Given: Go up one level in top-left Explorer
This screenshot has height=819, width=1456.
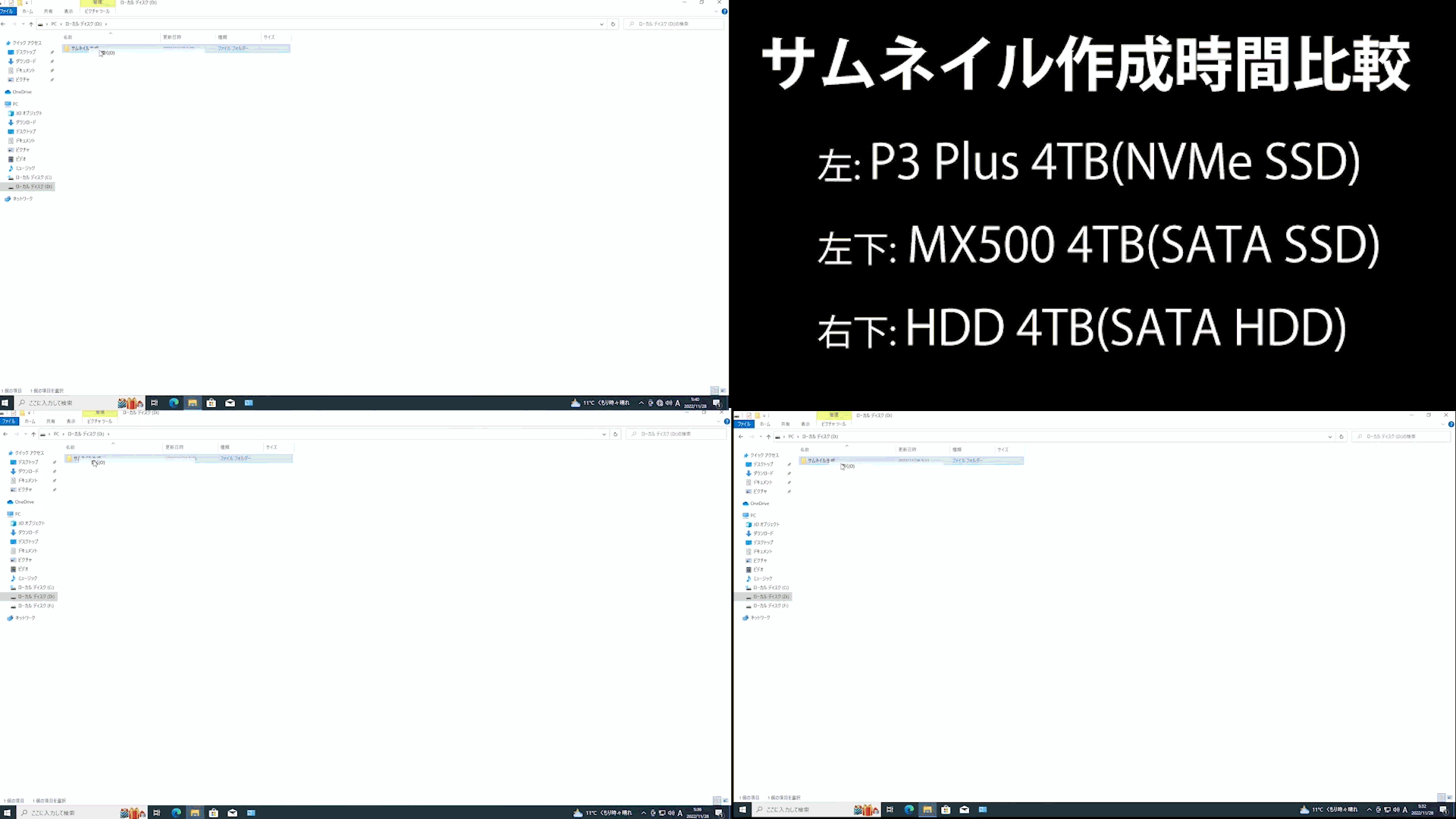Looking at the screenshot, I should [31, 24].
